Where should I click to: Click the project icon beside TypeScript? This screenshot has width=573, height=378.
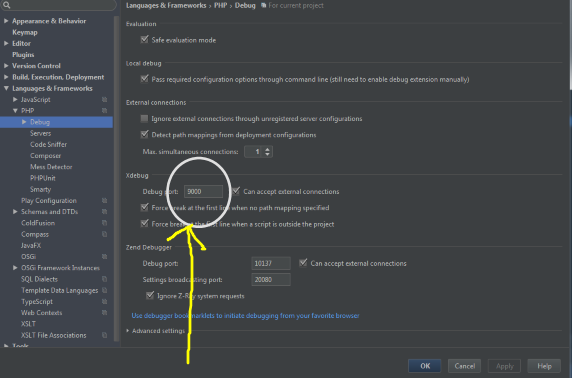coord(105,302)
